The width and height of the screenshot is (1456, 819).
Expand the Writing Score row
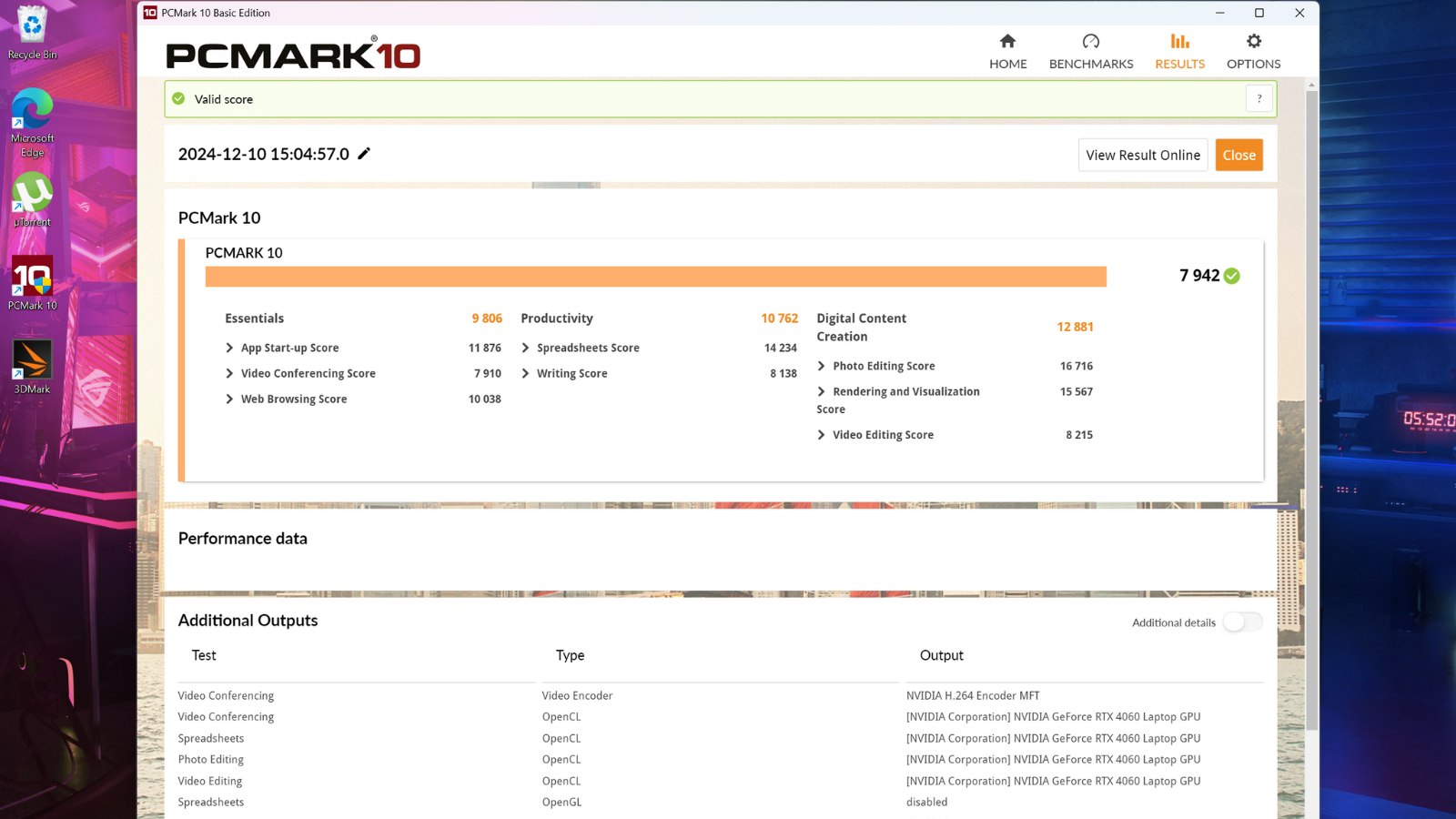click(525, 373)
